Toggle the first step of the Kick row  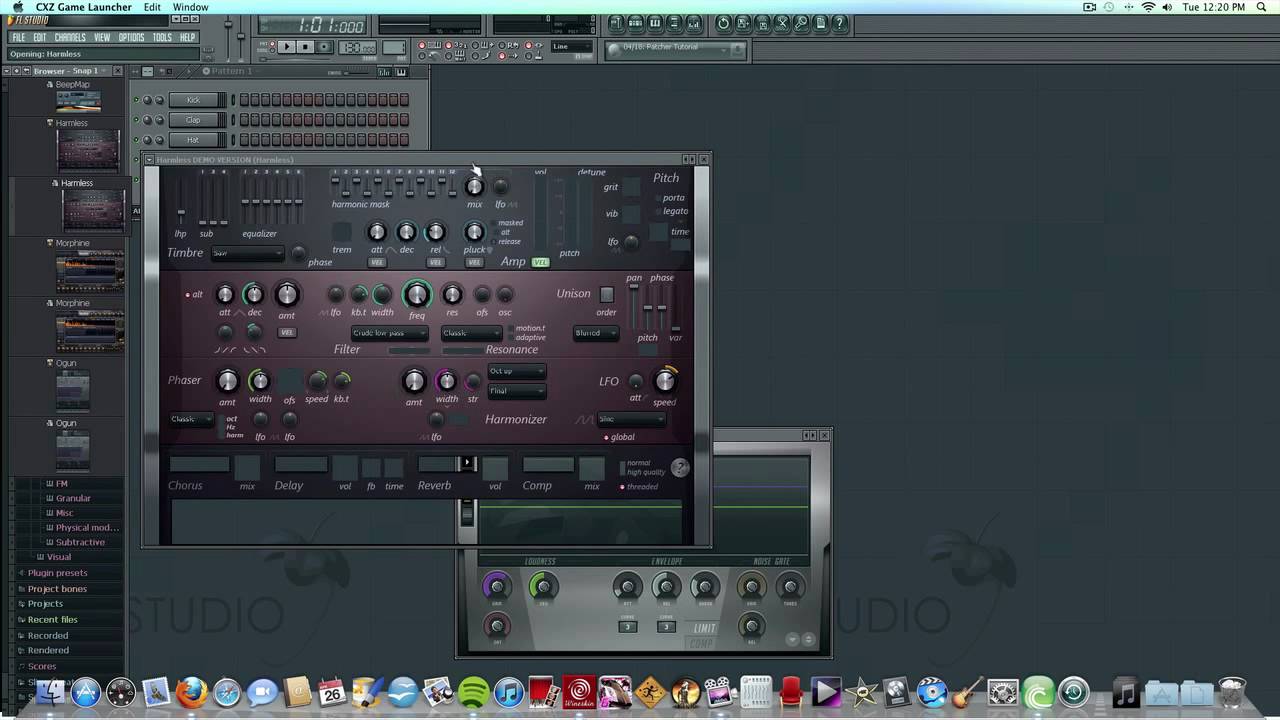[x=244, y=100]
